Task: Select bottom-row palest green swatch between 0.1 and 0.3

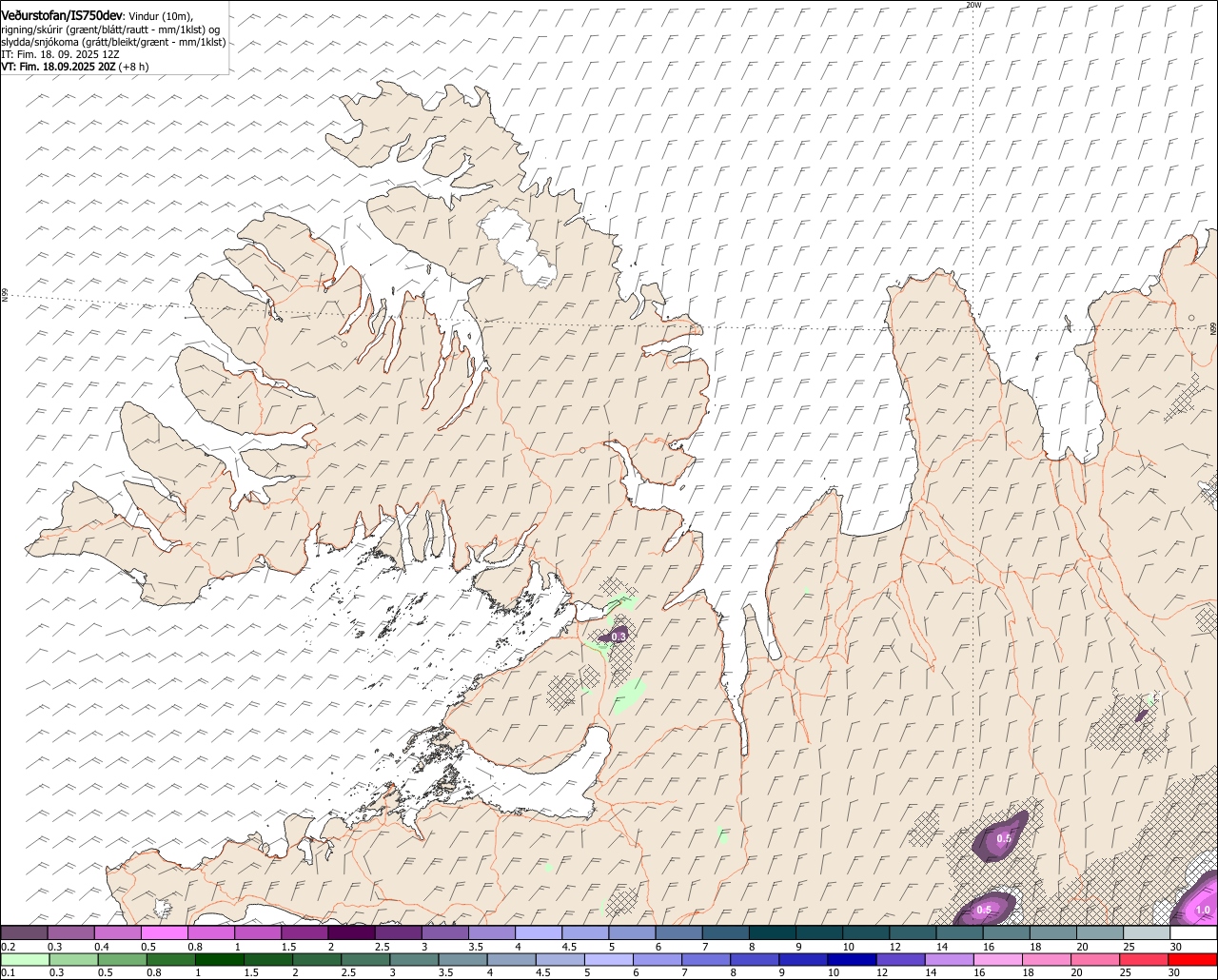Action: tap(25, 959)
